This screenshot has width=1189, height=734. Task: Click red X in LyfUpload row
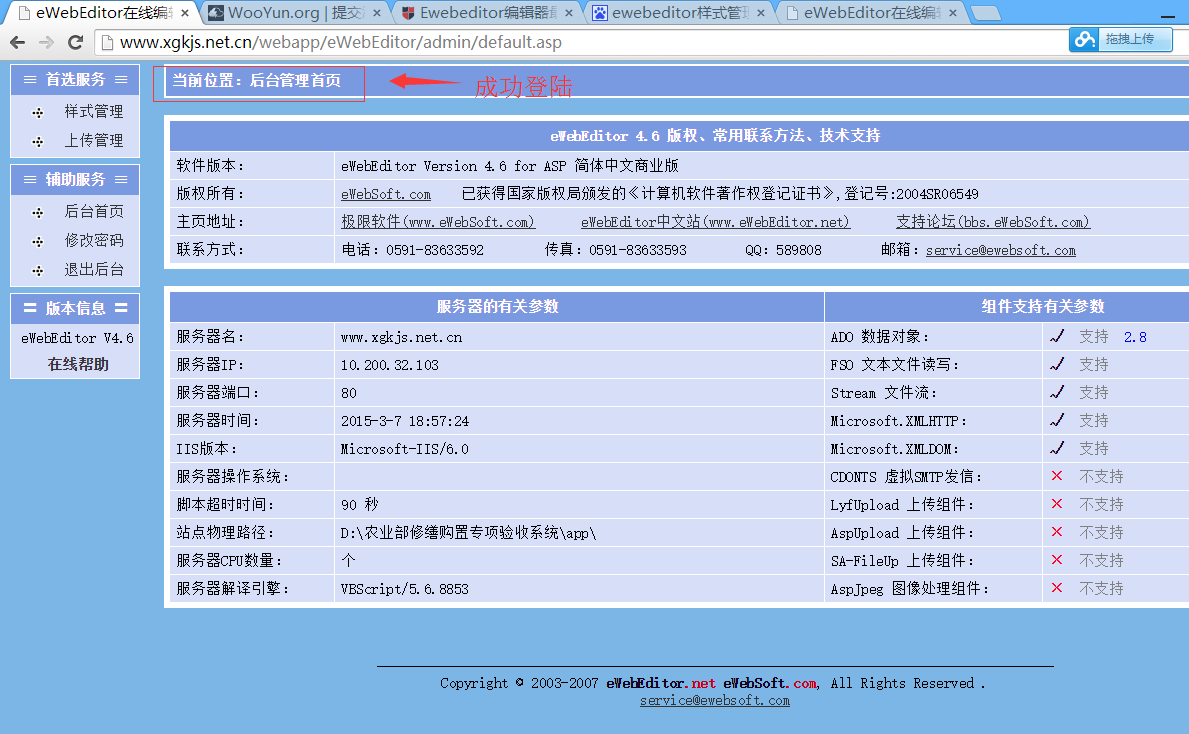tap(1057, 504)
